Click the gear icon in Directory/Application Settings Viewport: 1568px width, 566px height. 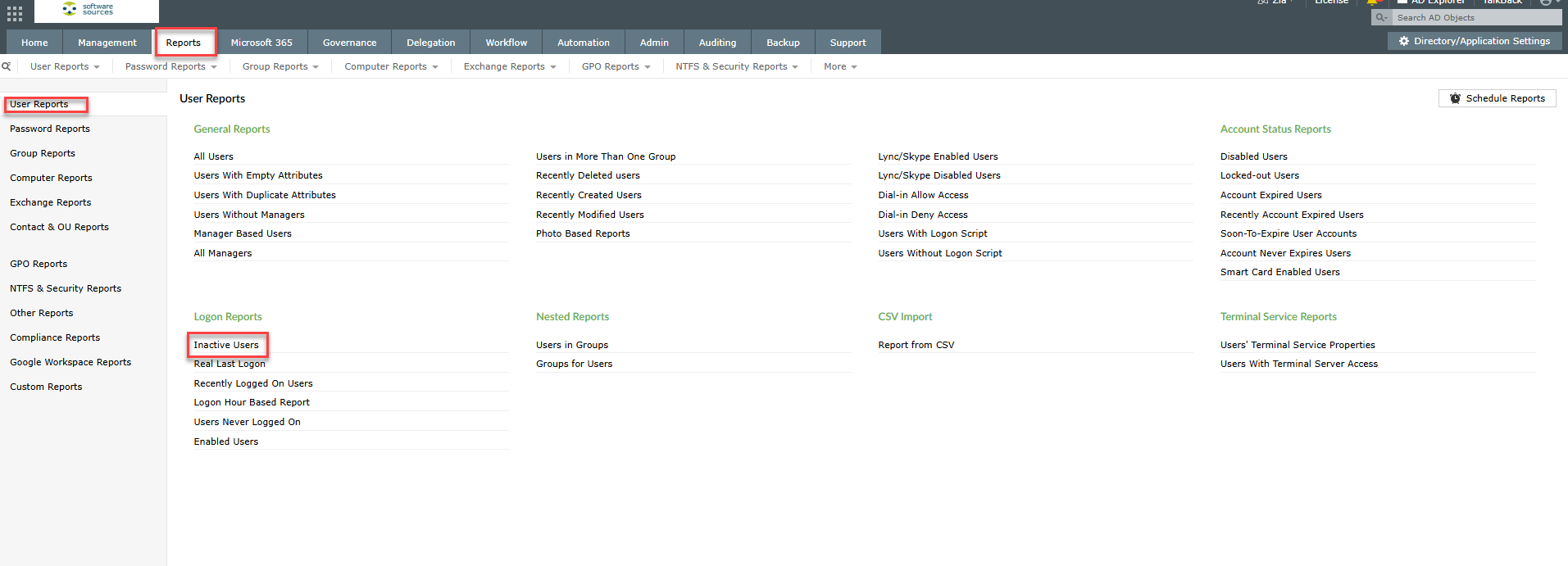(x=1404, y=41)
